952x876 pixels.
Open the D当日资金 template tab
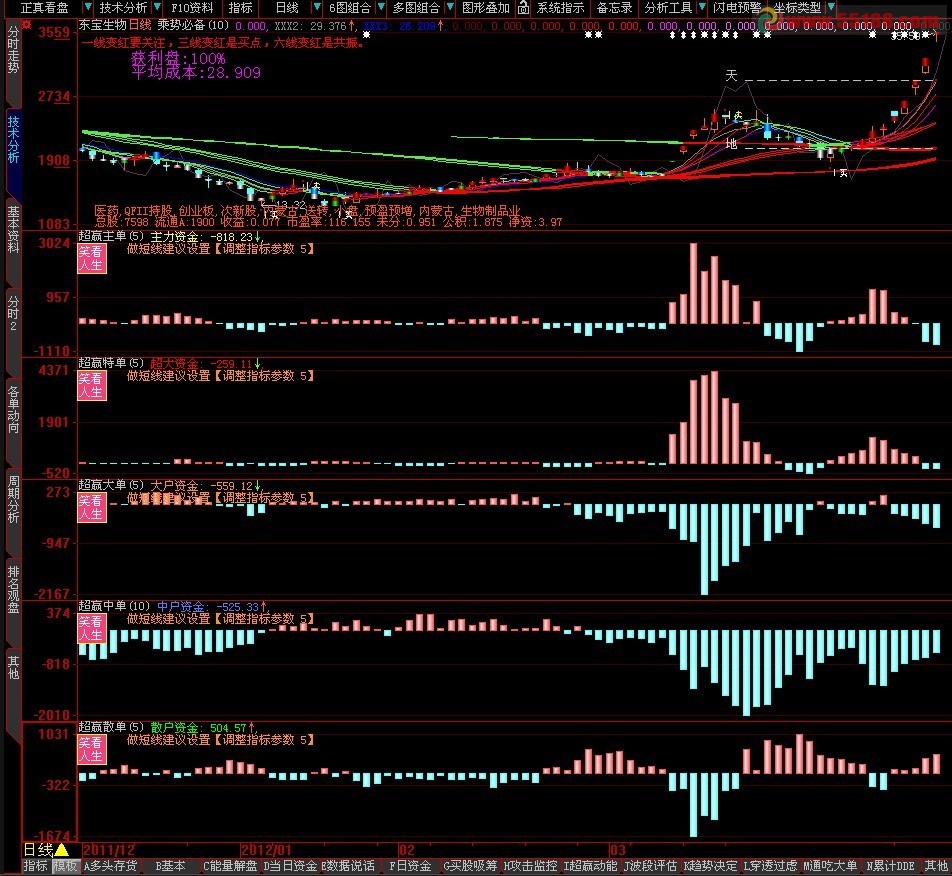[290, 867]
